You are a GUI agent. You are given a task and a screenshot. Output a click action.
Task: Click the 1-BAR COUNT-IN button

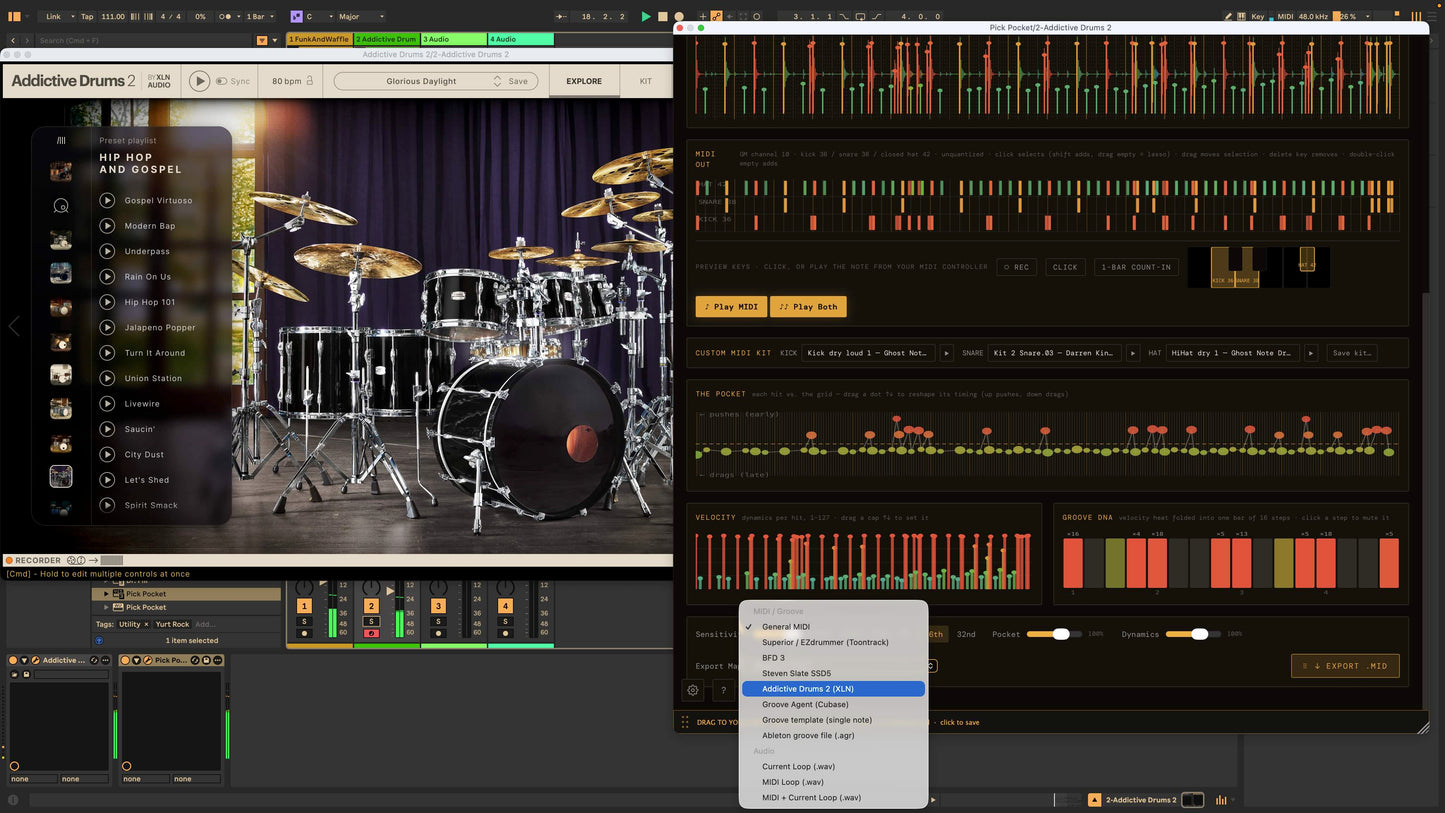(x=1135, y=267)
